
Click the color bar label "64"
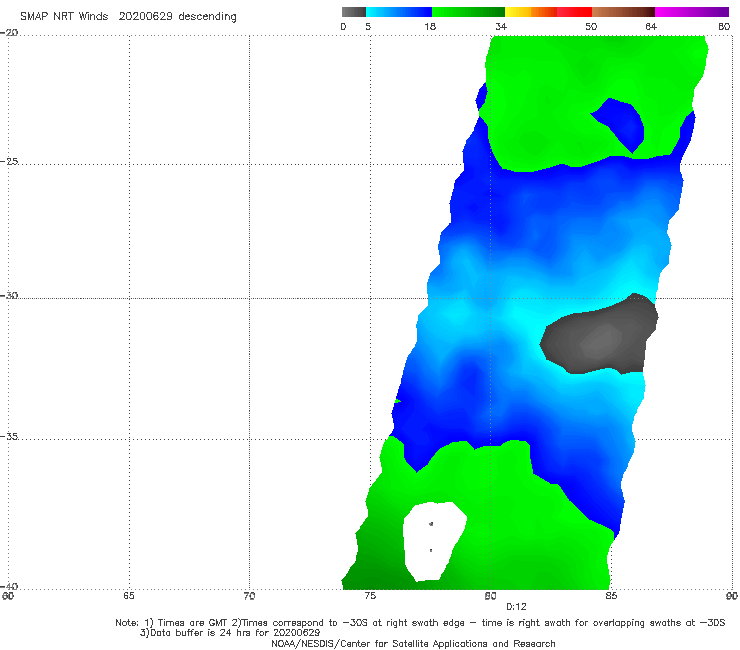[x=651, y=26]
